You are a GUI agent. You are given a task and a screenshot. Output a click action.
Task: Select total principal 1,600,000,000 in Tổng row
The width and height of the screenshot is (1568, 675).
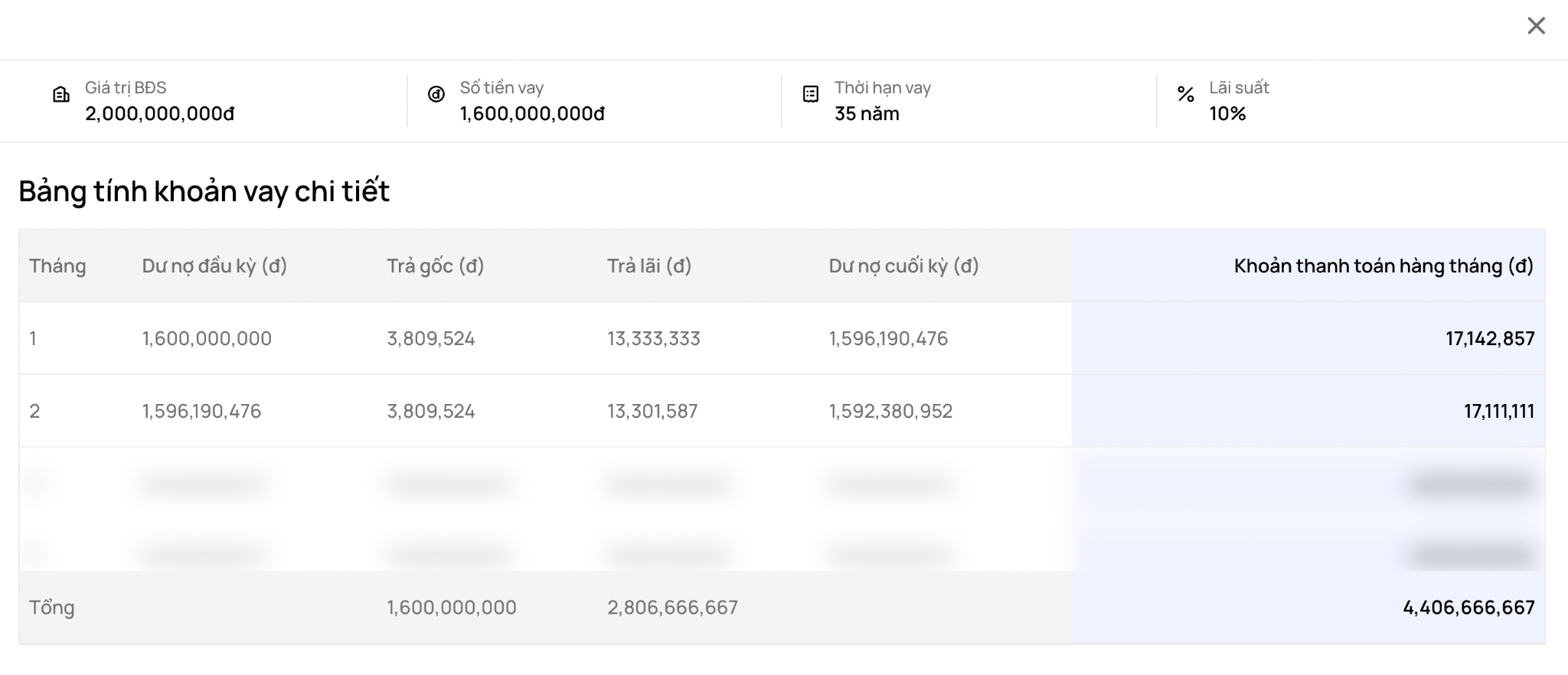point(452,608)
